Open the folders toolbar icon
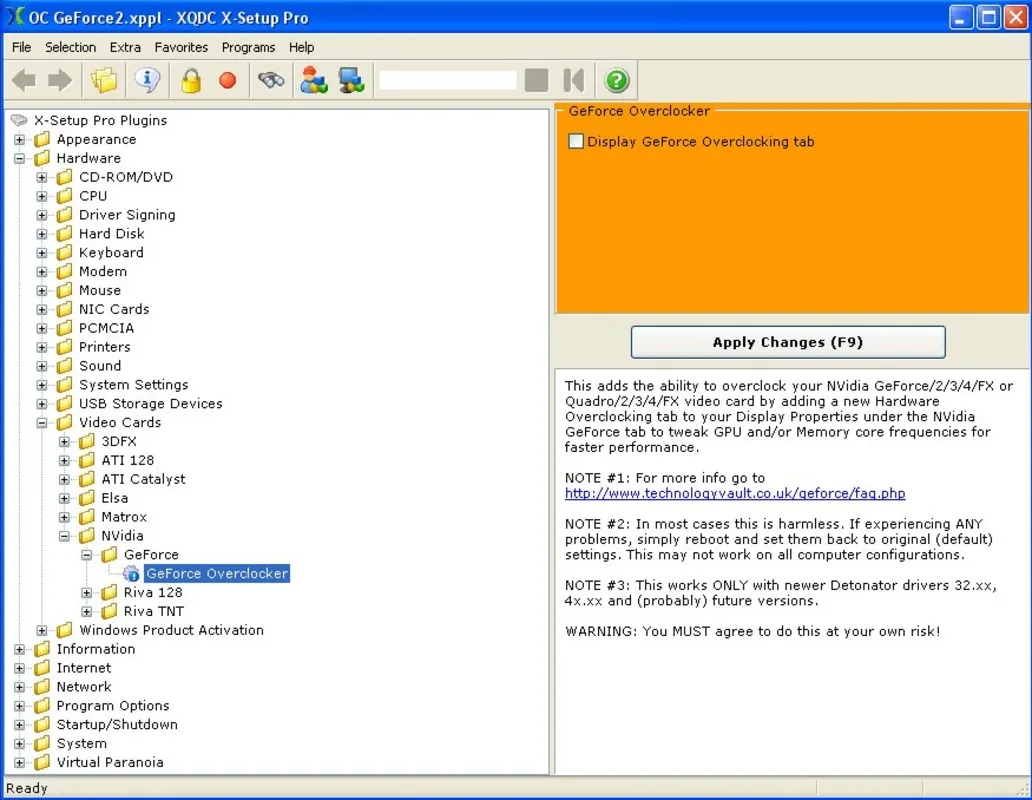Screen dimensions: 1032x800 click(104, 80)
